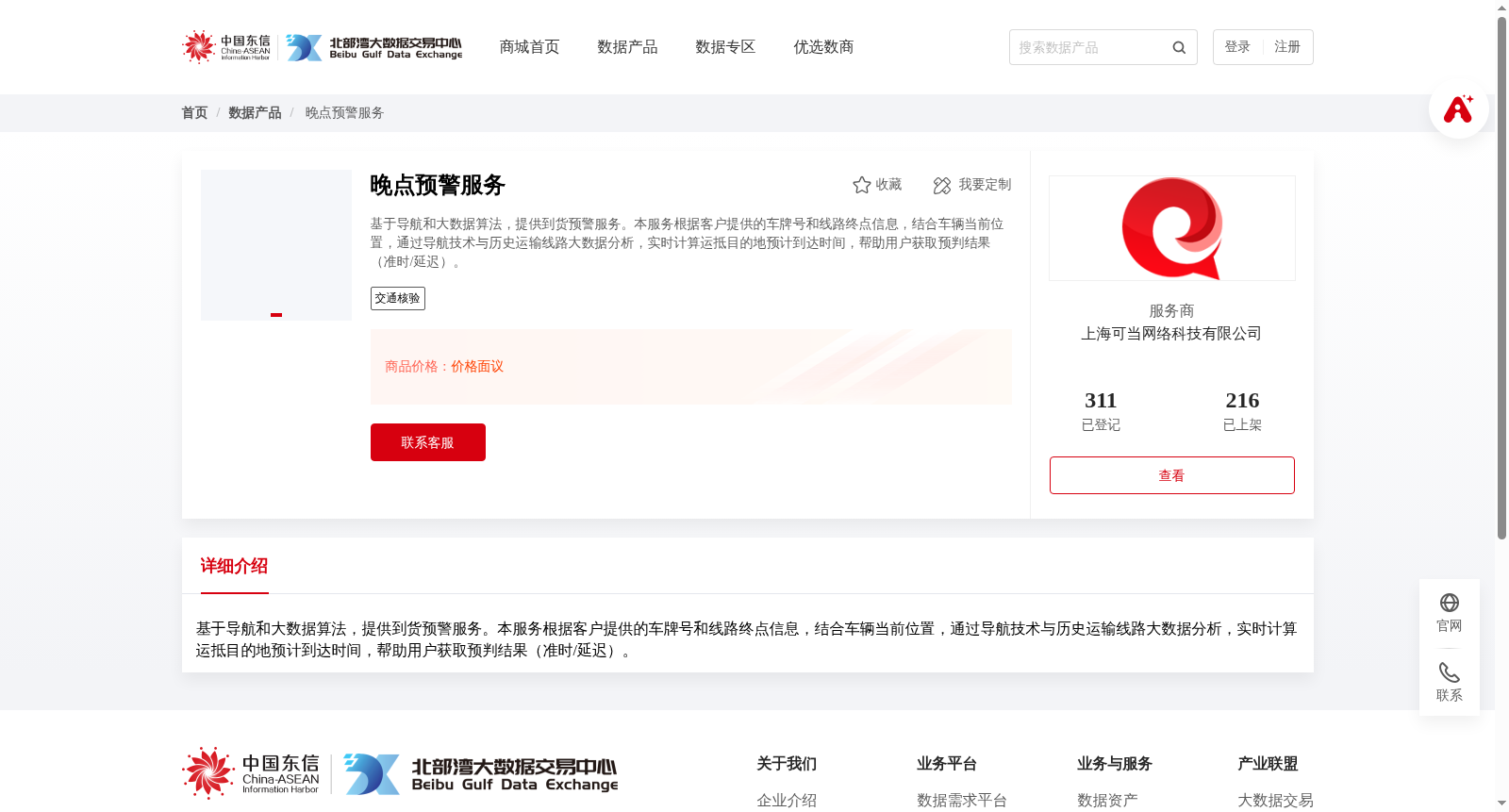The height and width of the screenshot is (812, 1509).
Task: Click the 注册 link
Action: coord(1287,47)
